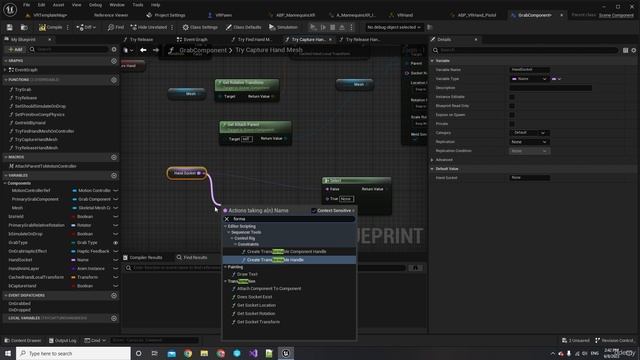The width and height of the screenshot is (640, 360).
Task: Open the Find Results tab
Action: [192, 258]
